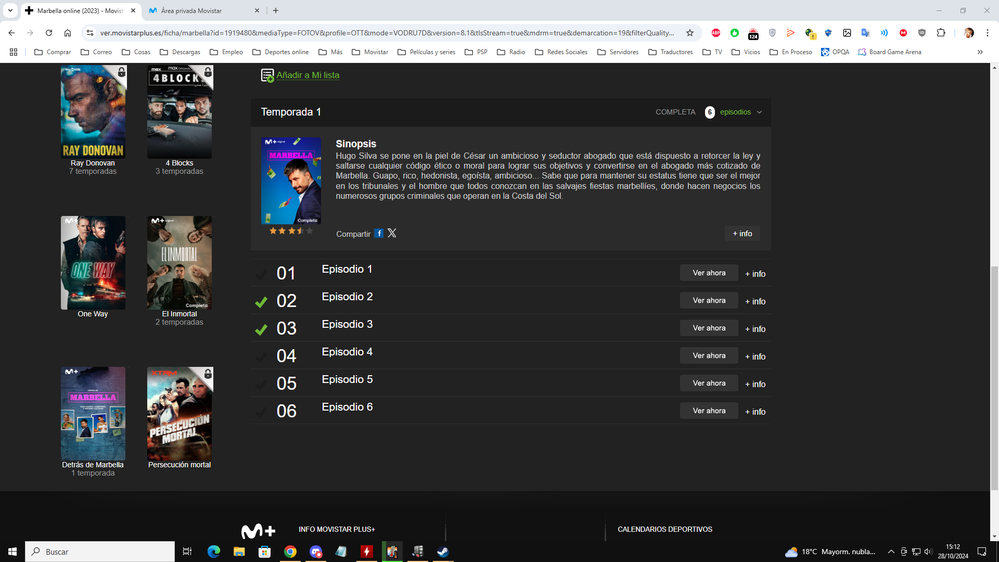The image size is (999, 562).
Task: Click the red M extension icon
Action: [903, 33]
